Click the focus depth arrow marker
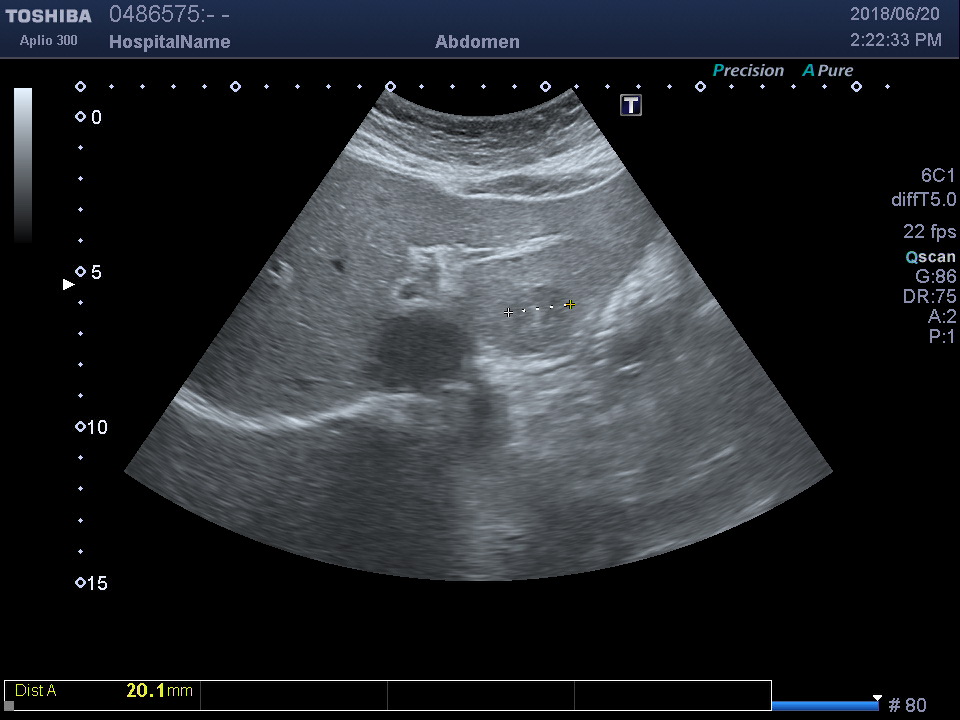 (69, 284)
